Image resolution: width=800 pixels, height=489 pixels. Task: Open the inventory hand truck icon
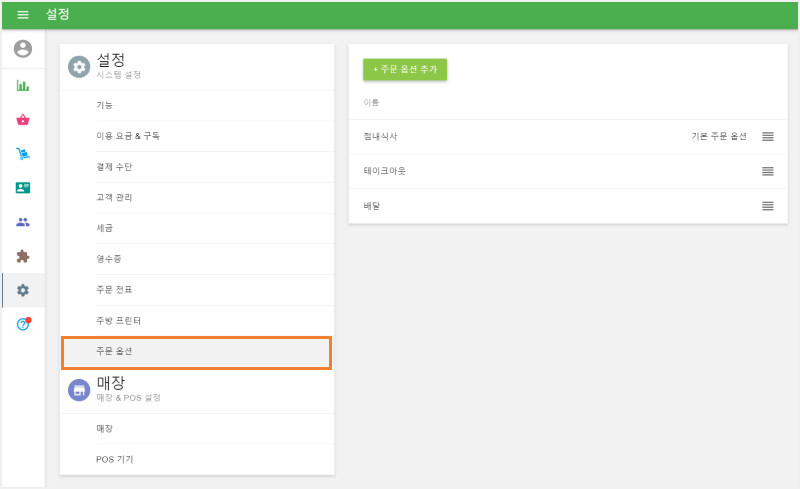23,154
